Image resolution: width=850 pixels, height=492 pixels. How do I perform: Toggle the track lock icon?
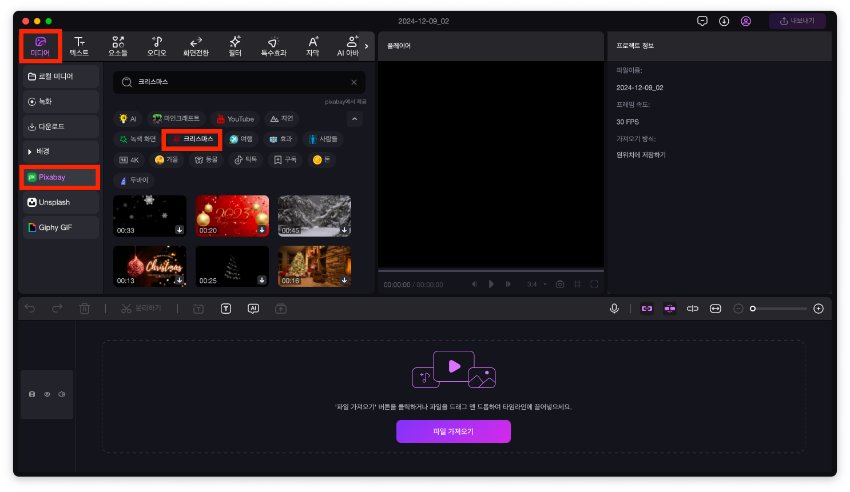[32, 394]
